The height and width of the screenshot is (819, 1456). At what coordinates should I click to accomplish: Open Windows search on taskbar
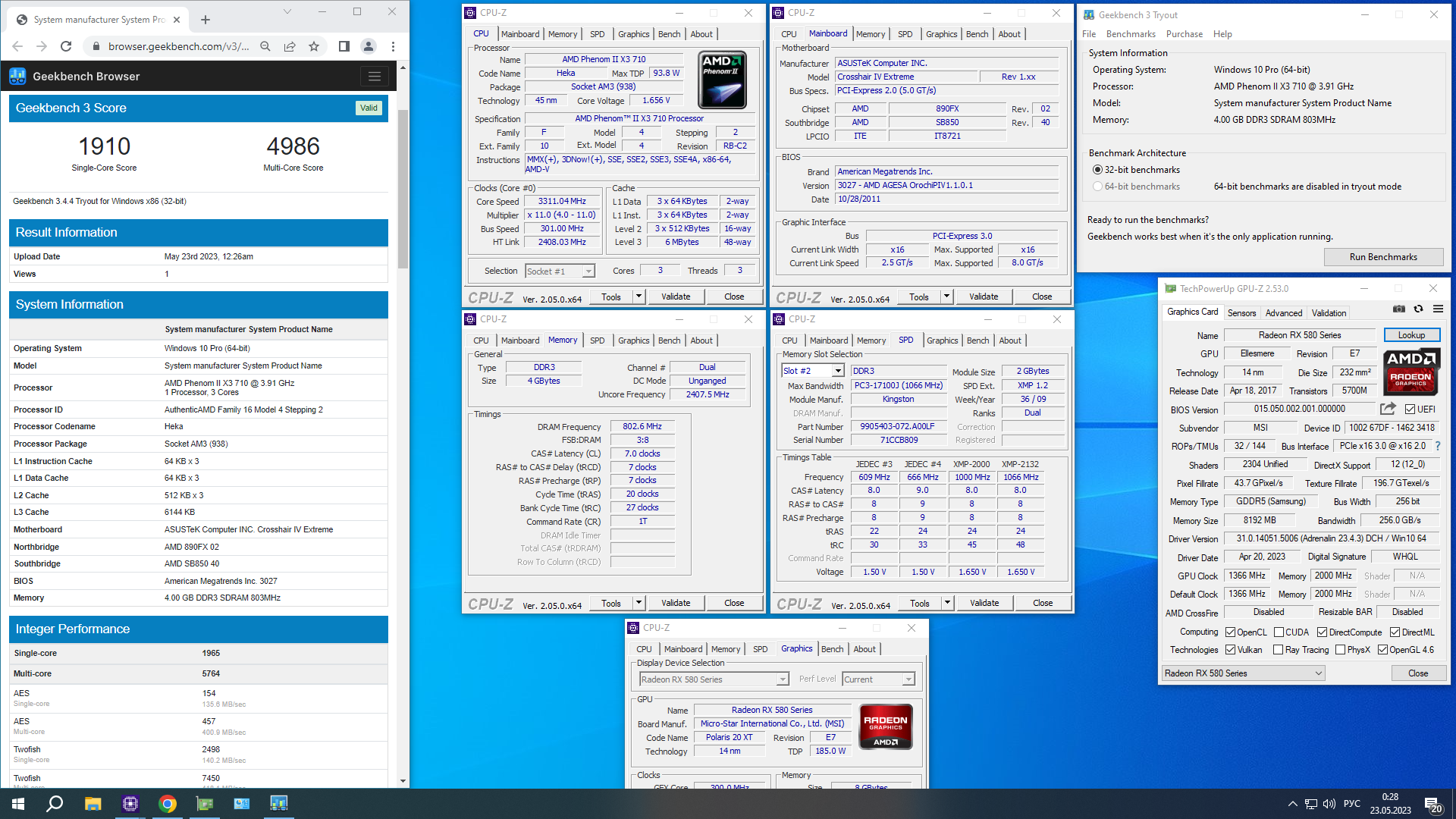(x=55, y=804)
